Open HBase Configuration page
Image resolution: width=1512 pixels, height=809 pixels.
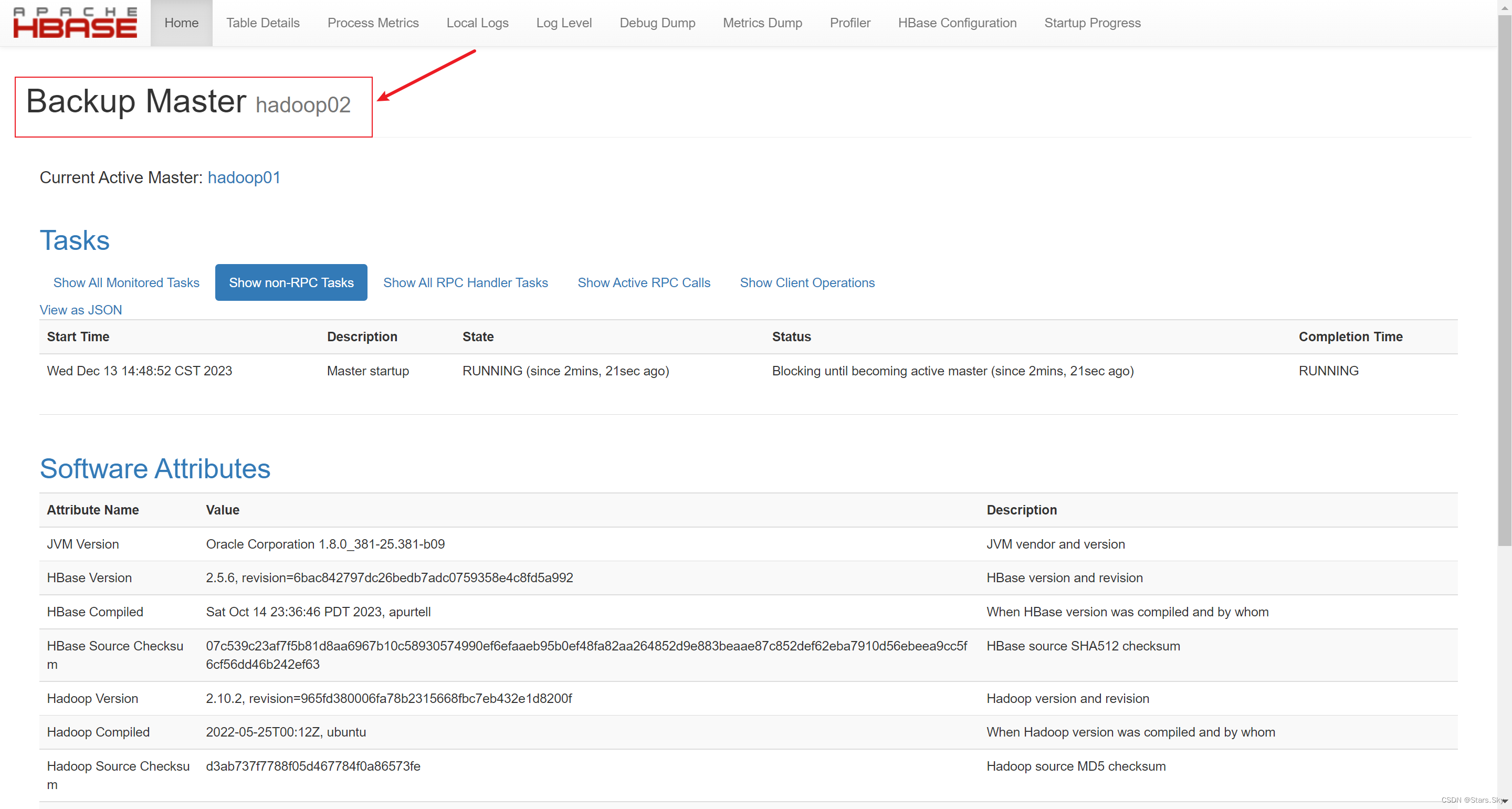(x=957, y=23)
